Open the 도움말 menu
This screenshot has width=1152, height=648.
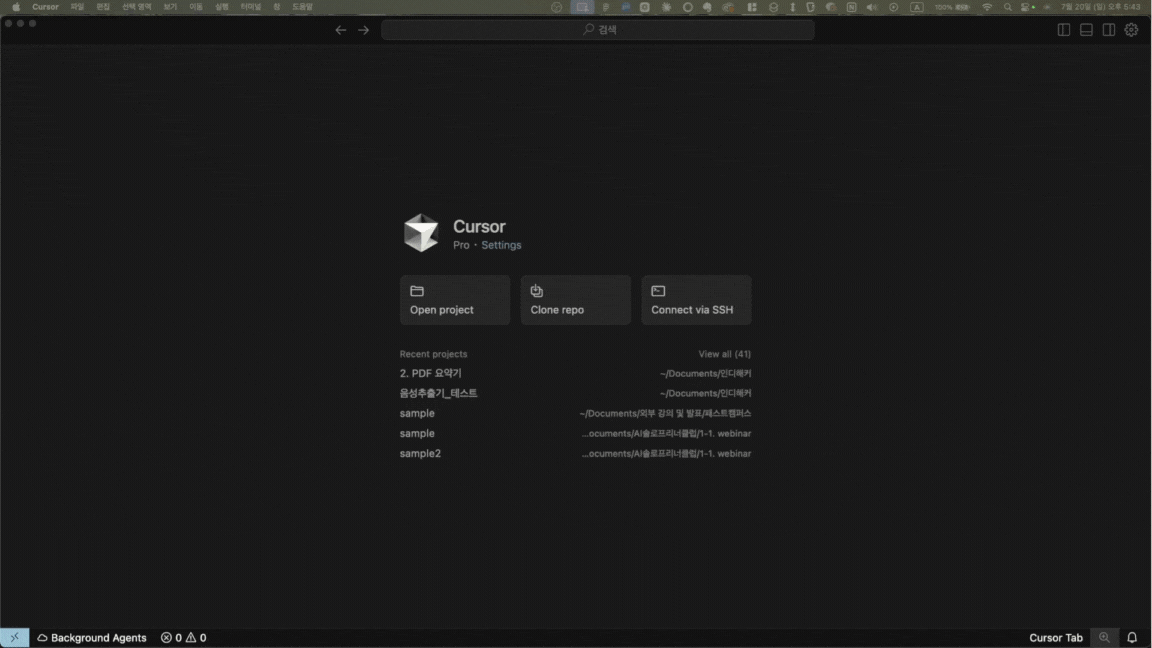click(303, 7)
